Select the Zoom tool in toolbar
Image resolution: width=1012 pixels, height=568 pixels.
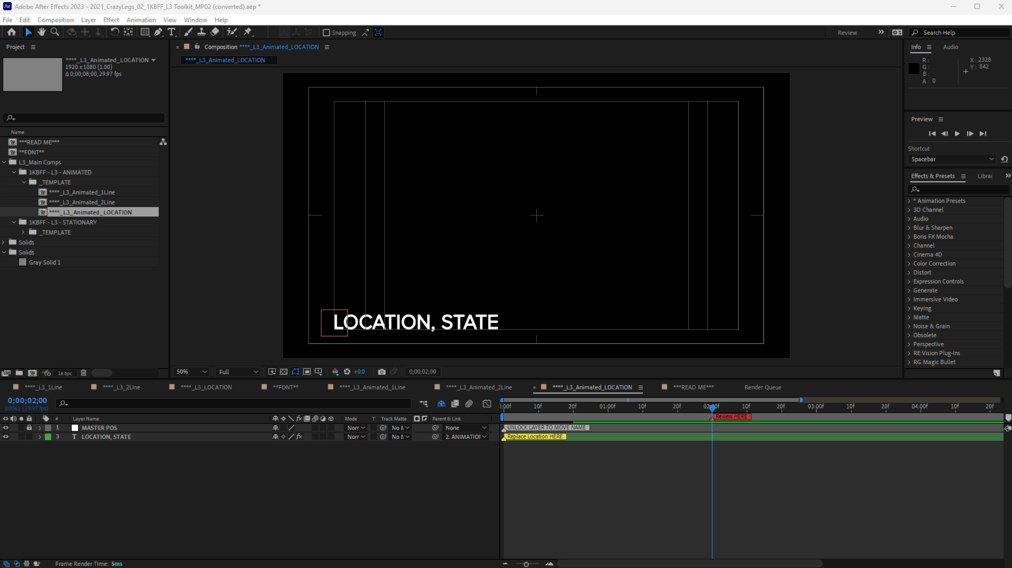[55, 32]
